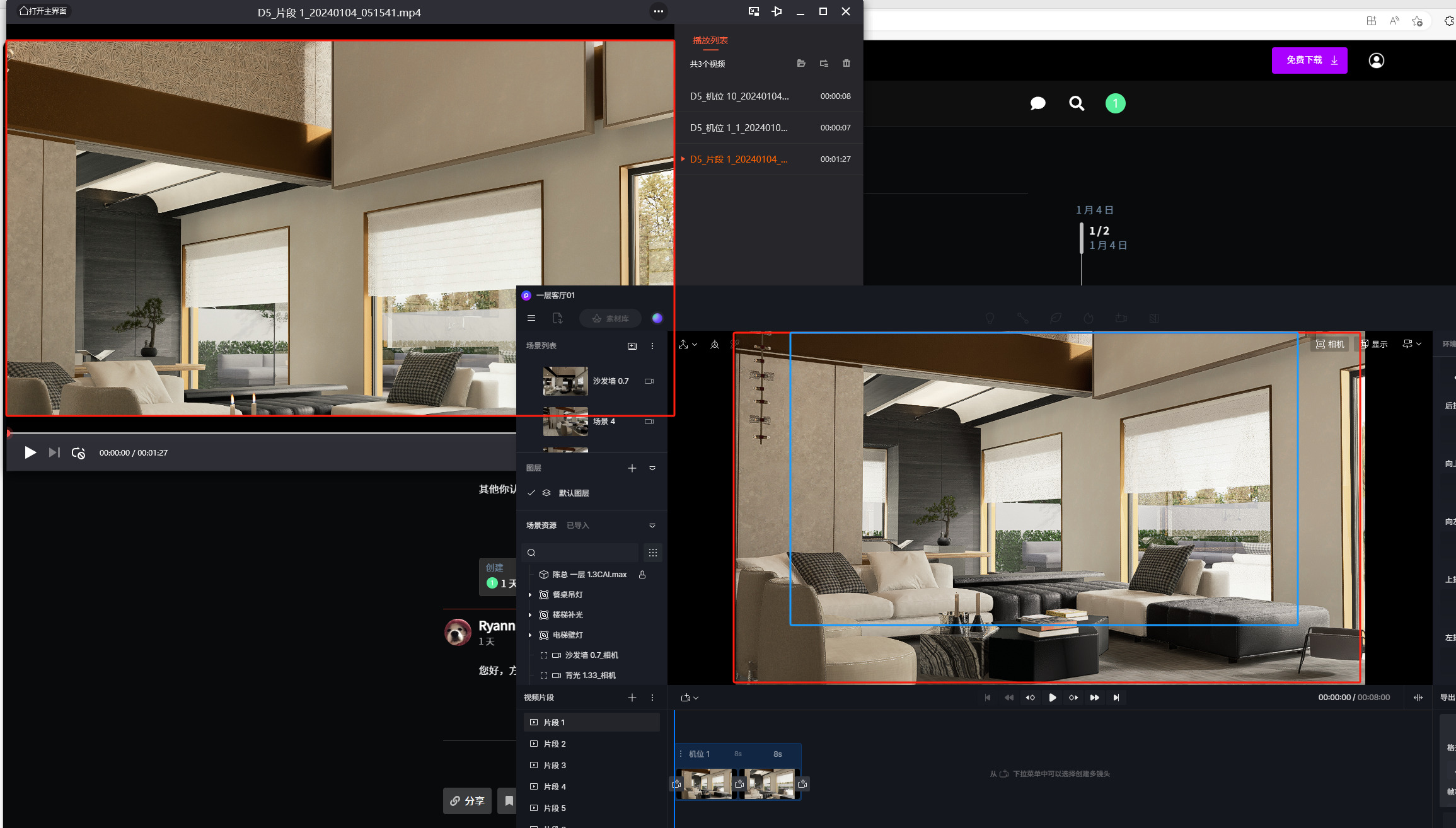Viewport: 1456px width, 828px height.
Task: Add new scene in scene list
Action: (632, 346)
